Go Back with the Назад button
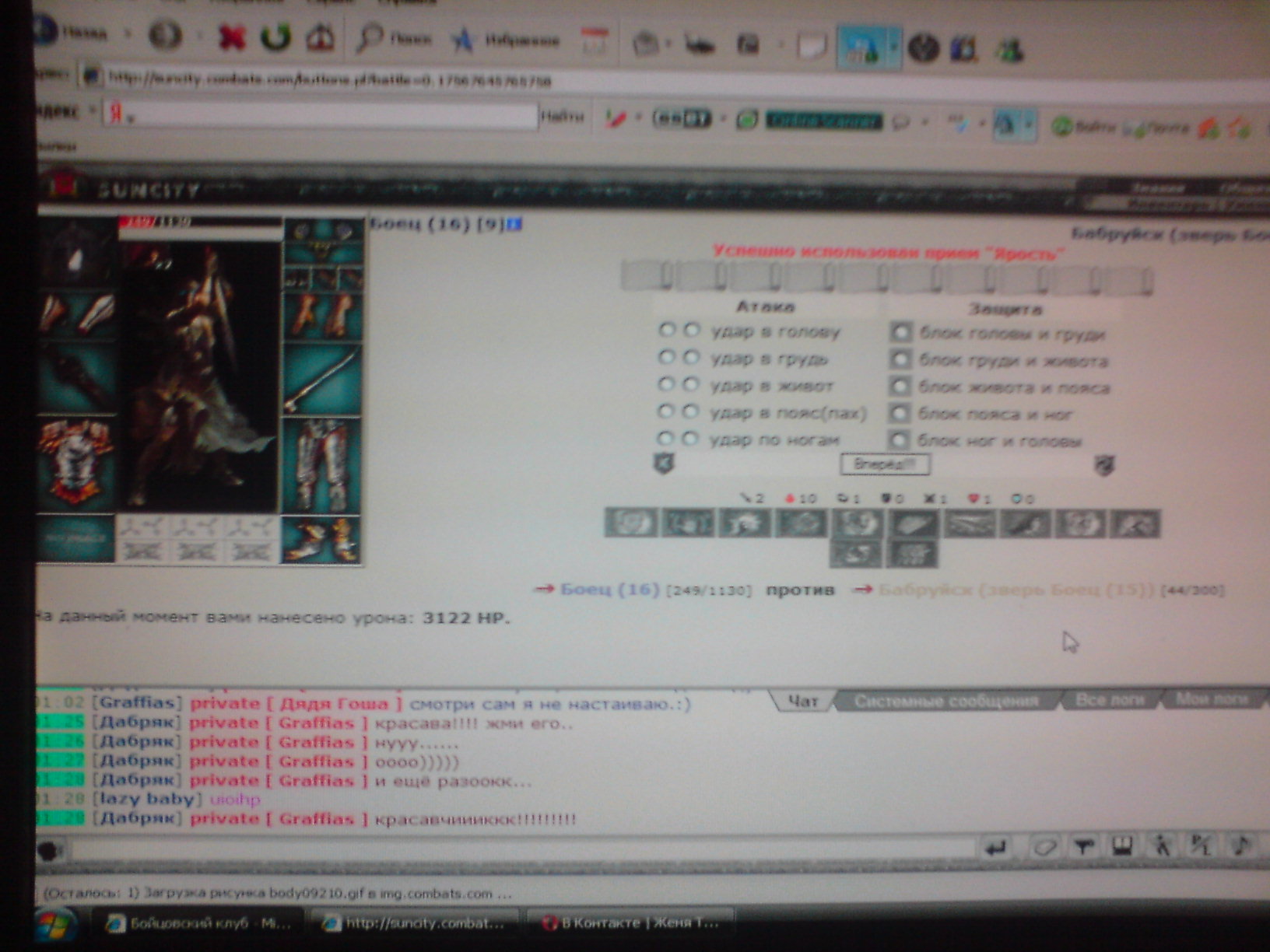 coord(72,33)
